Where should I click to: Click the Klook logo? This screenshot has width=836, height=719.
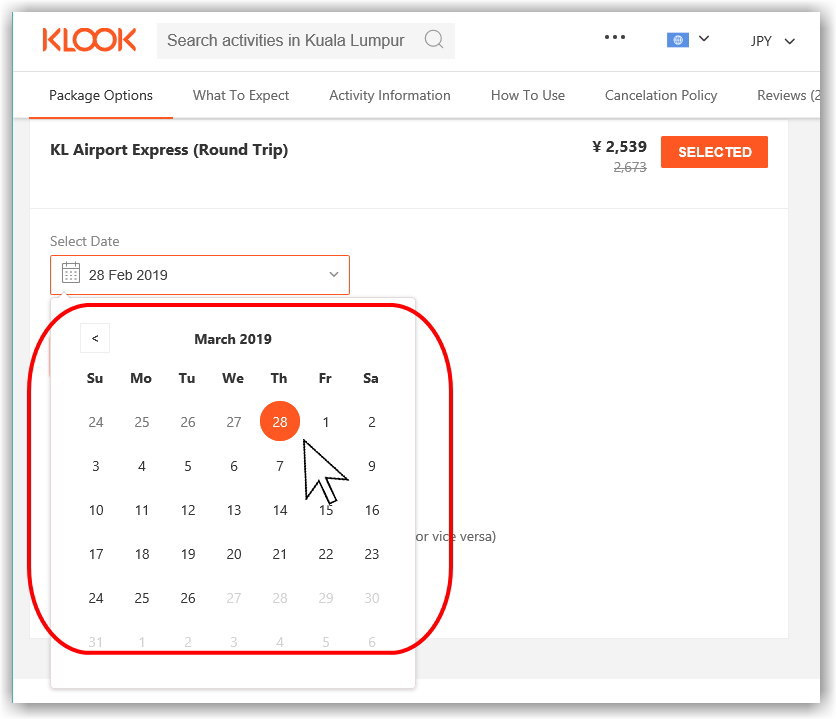pyautogui.click(x=89, y=41)
